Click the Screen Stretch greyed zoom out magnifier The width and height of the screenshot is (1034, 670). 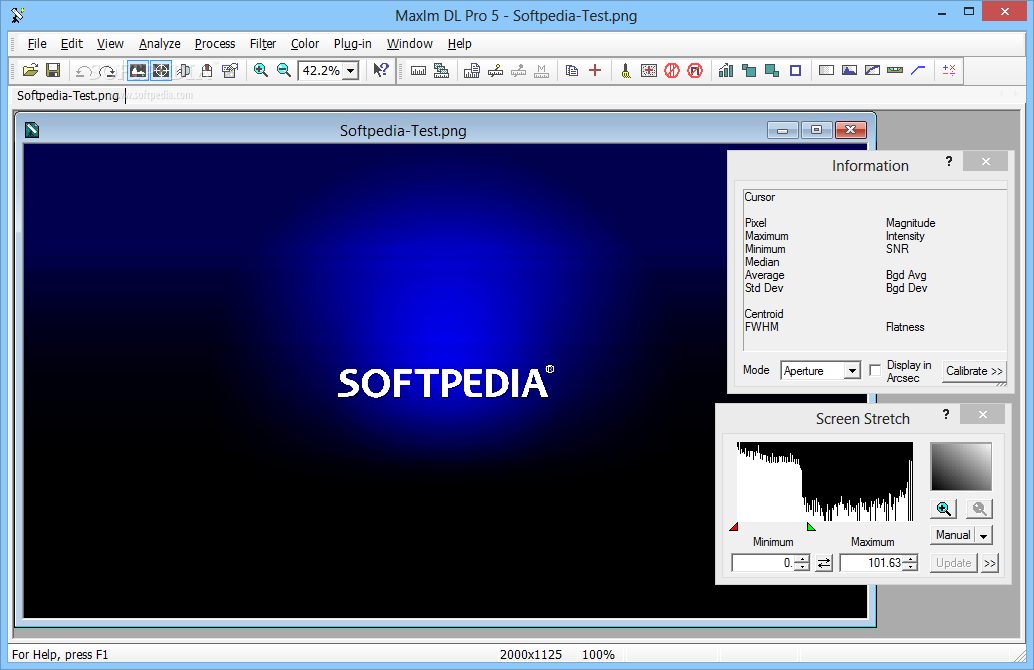click(979, 508)
